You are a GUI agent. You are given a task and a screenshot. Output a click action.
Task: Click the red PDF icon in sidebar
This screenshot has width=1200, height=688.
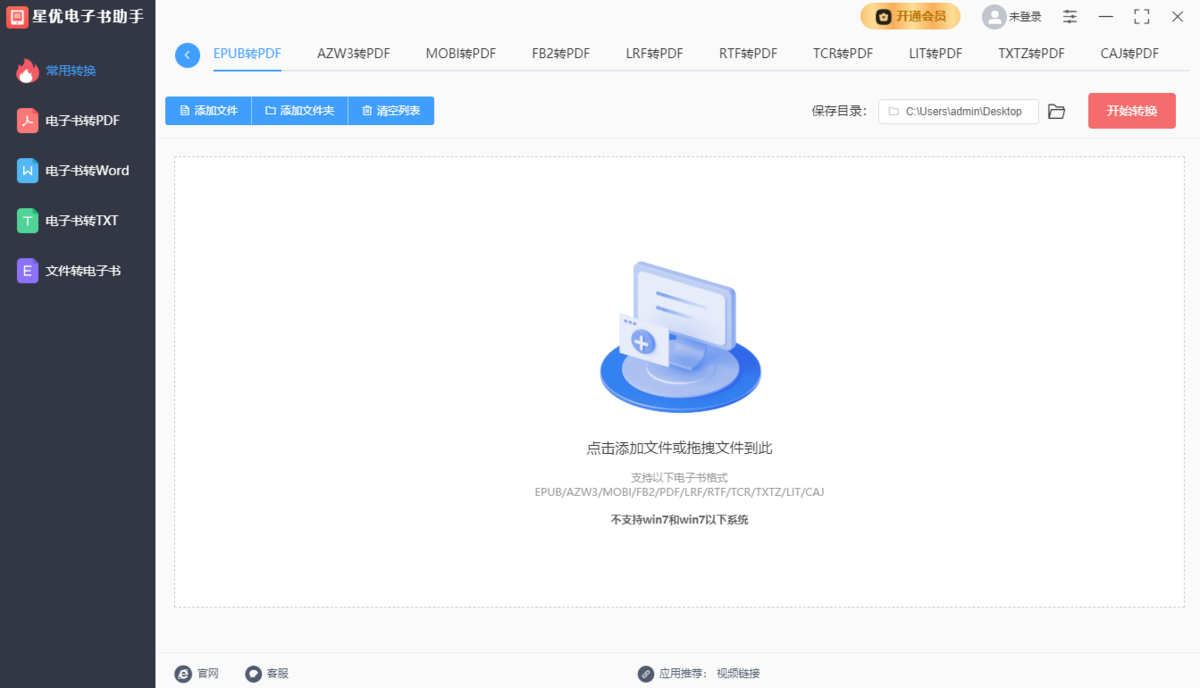[28, 120]
